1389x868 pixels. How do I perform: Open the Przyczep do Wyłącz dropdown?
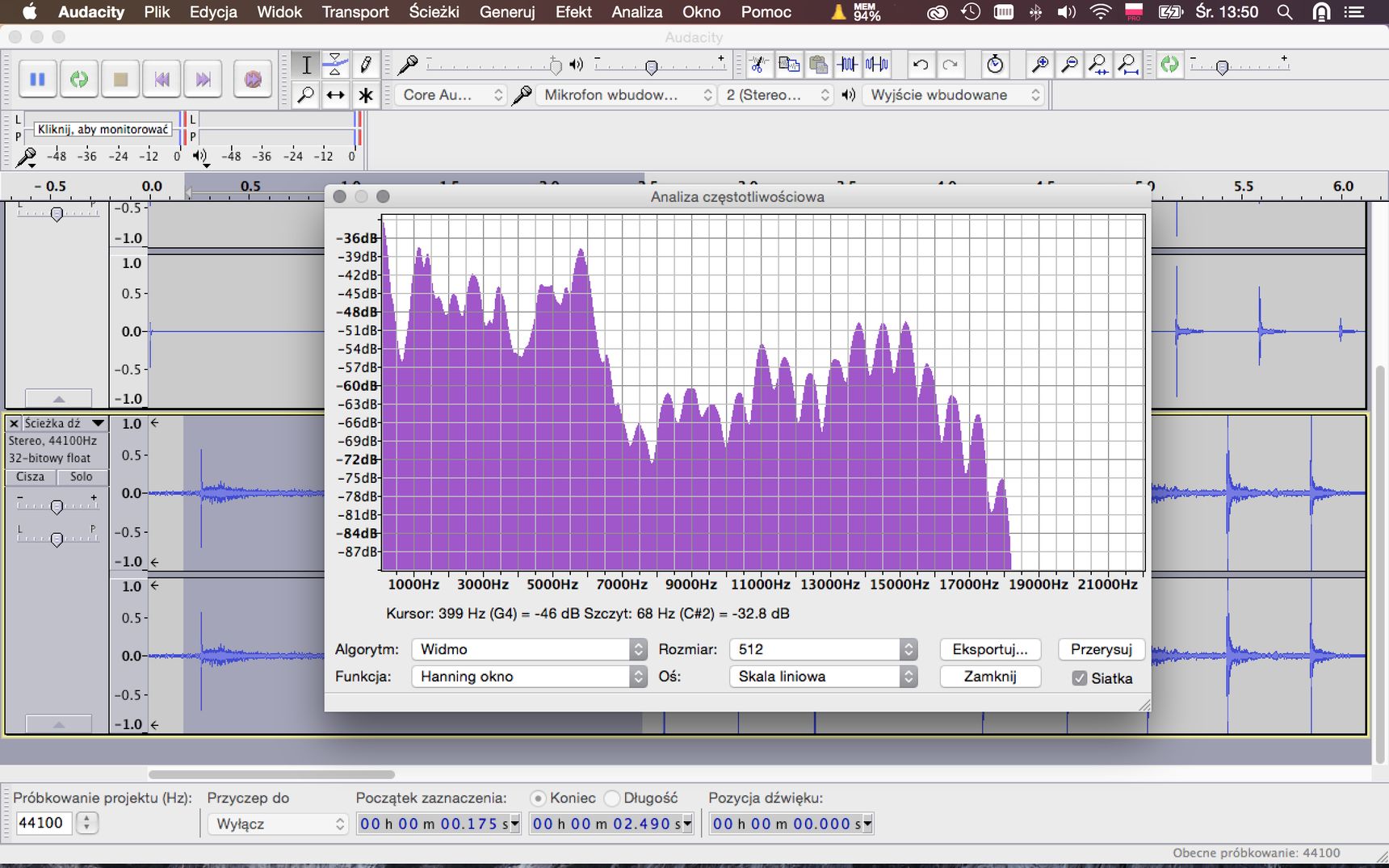point(278,824)
